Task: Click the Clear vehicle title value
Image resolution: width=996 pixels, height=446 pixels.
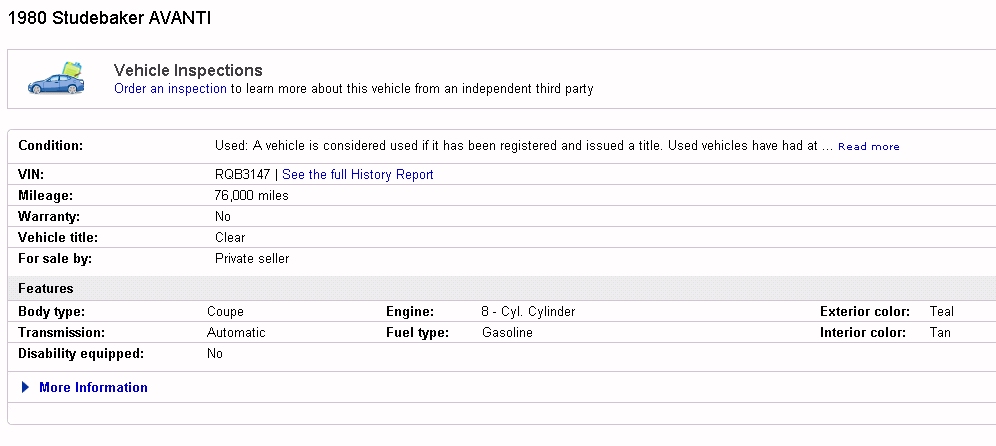Action: point(230,238)
